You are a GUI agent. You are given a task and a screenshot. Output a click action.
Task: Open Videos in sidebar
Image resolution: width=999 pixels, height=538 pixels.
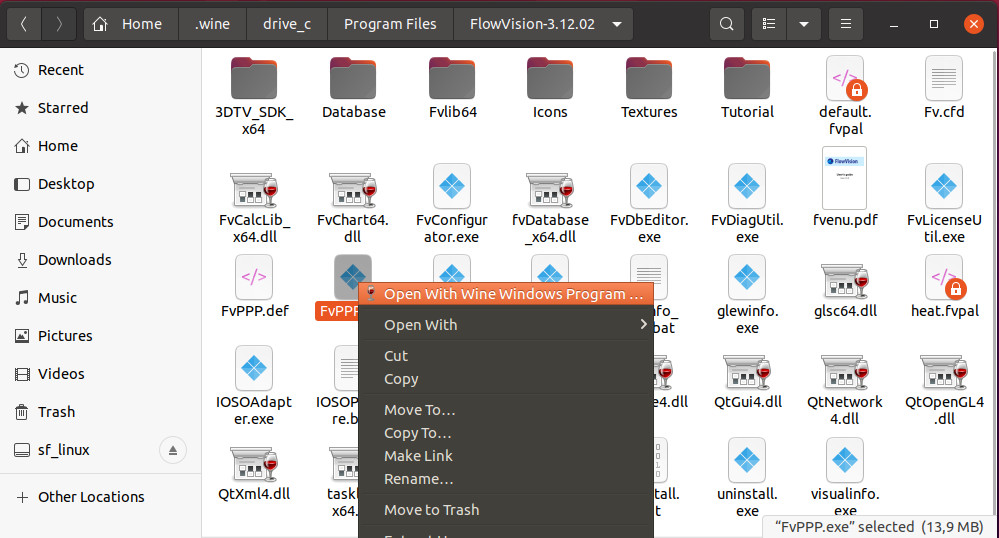pos(101,374)
